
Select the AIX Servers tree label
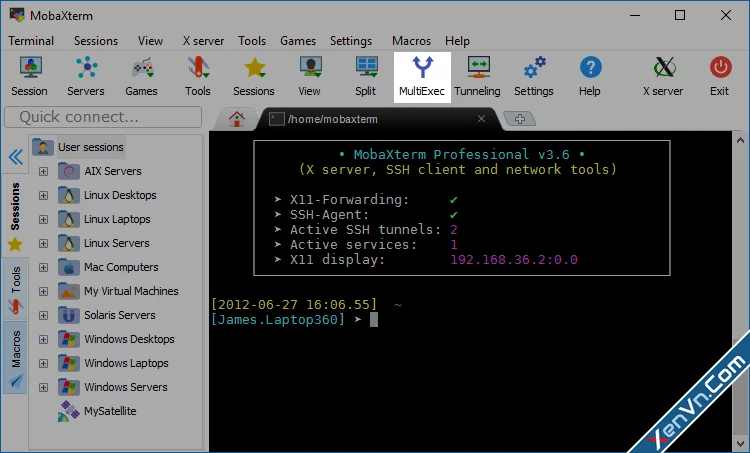[113, 171]
